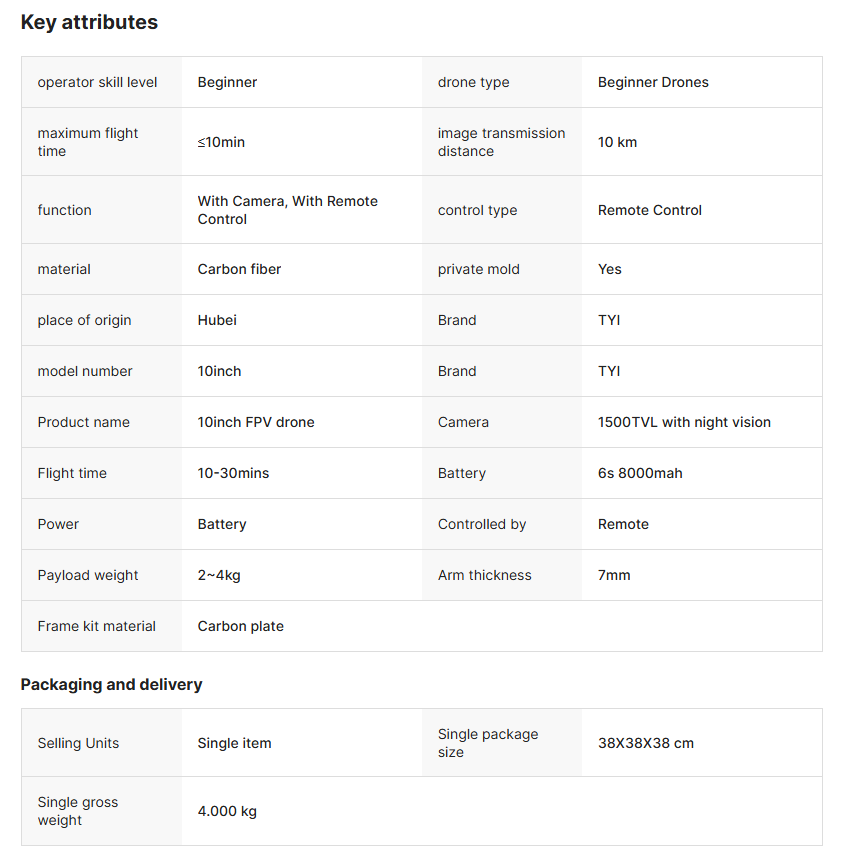Click the 6s 8000mah battery value
The image size is (850, 863).
pos(640,473)
